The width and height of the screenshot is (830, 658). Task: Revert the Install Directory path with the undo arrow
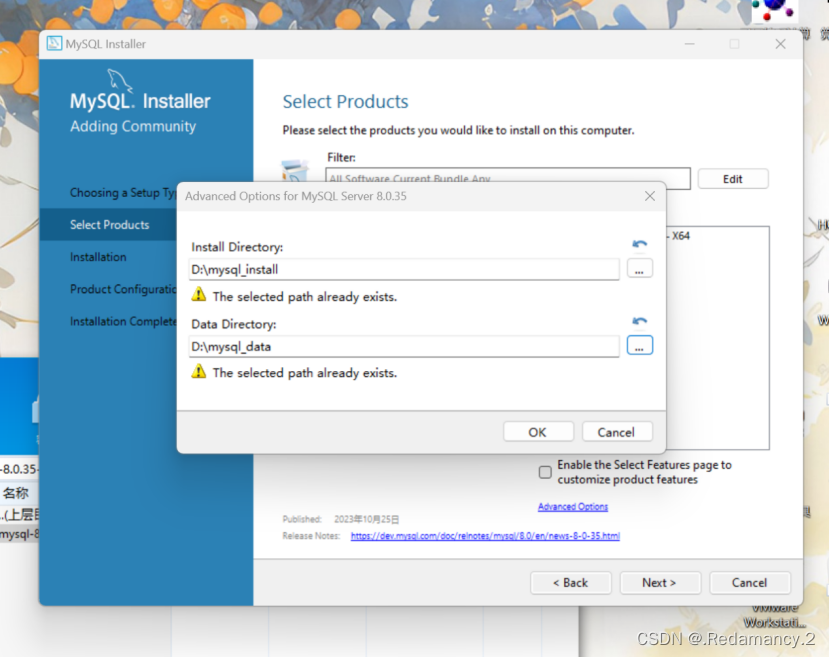coord(639,244)
